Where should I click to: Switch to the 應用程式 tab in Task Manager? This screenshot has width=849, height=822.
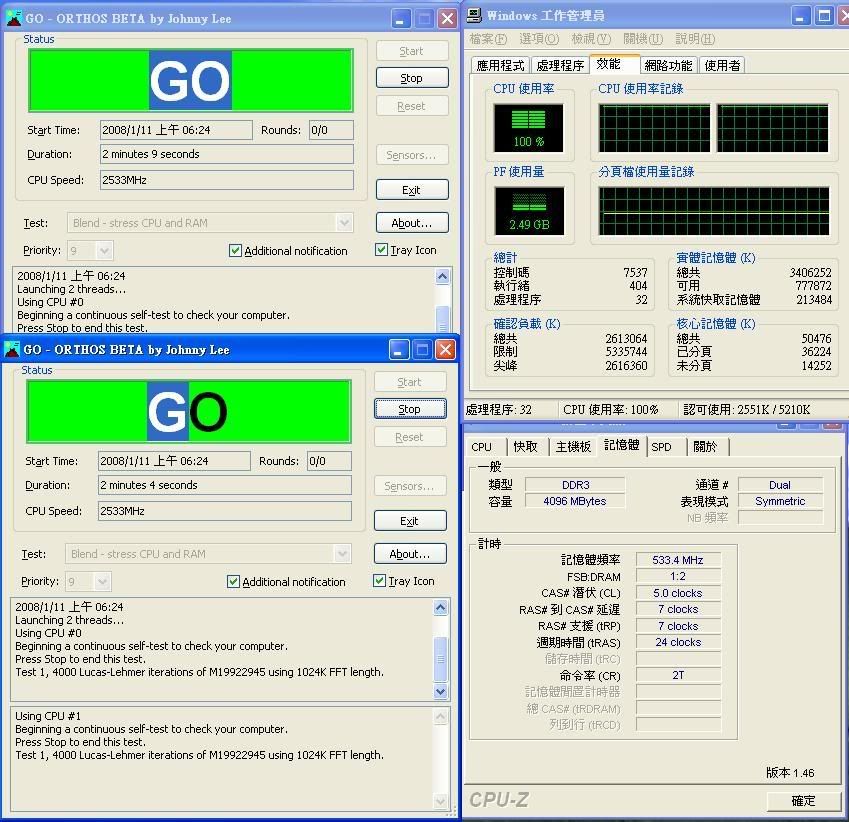pyautogui.click(x=500, y=66)
